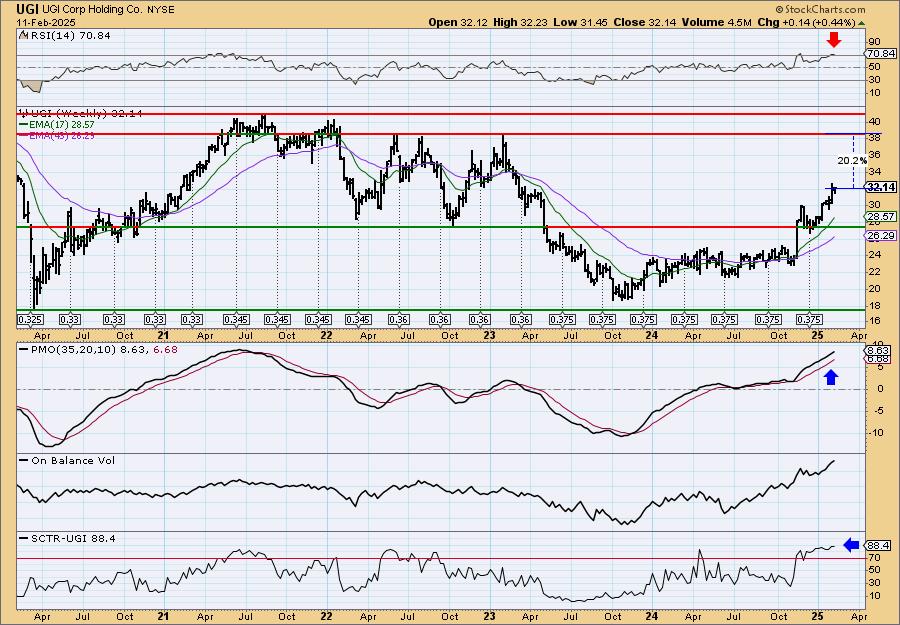Click the 6.68 PMO signal value tag
900x625 pixels.
[x=876, y=358]
